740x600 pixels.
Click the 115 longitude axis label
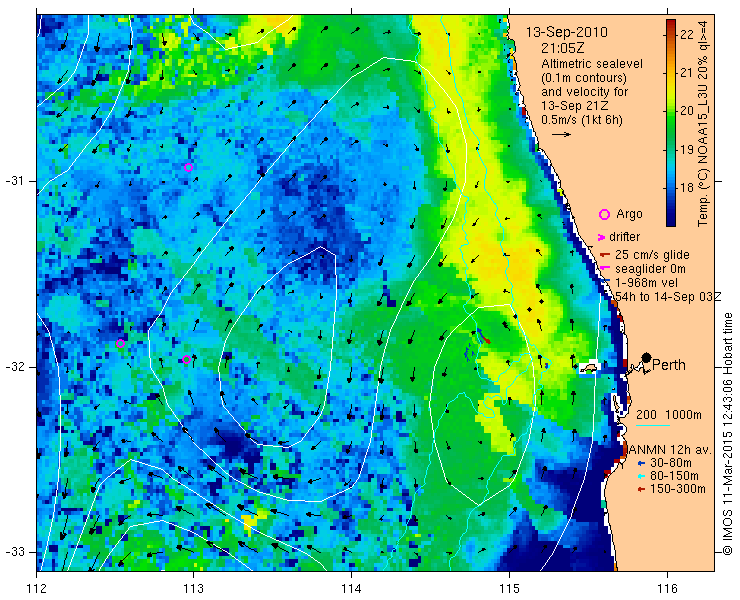[x=509, y=588]
